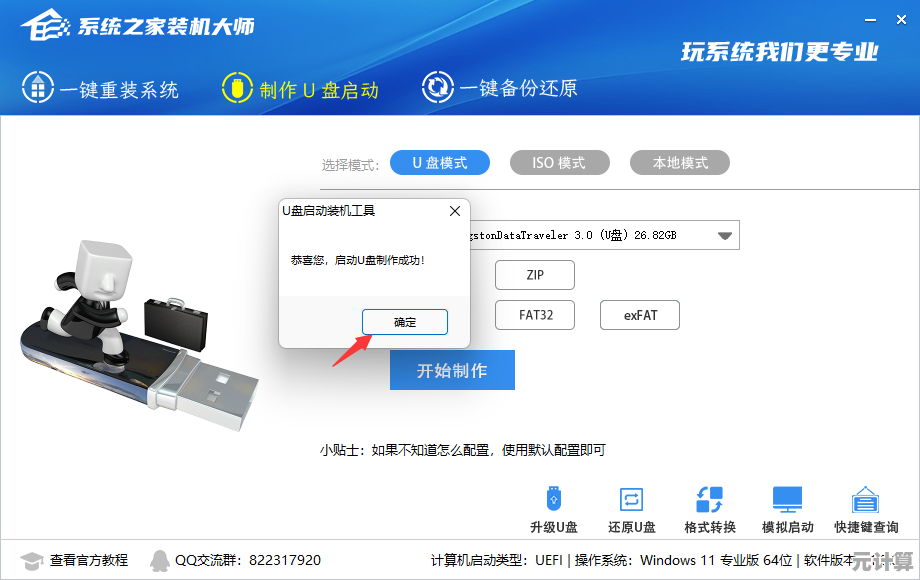Select the exFAT format option

click(640, 315)
